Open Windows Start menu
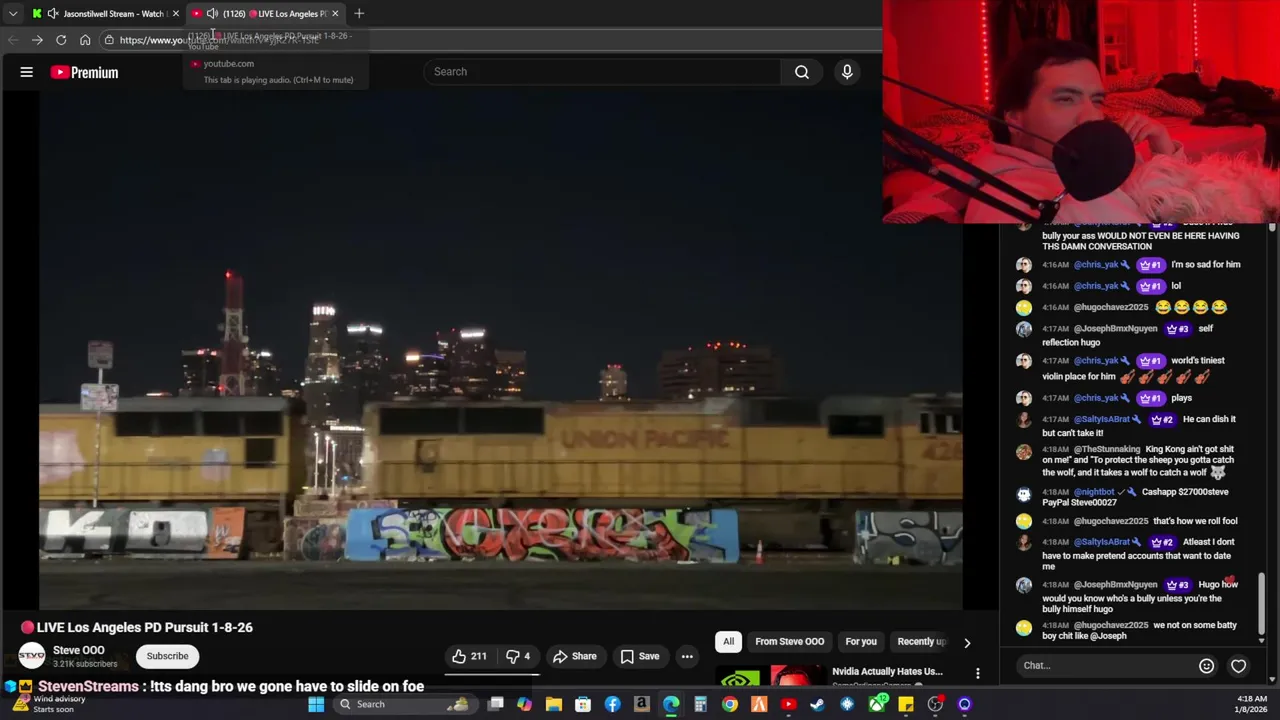Image resolution: width=1280 pixels, height=720 pixels. pos(316,704)
